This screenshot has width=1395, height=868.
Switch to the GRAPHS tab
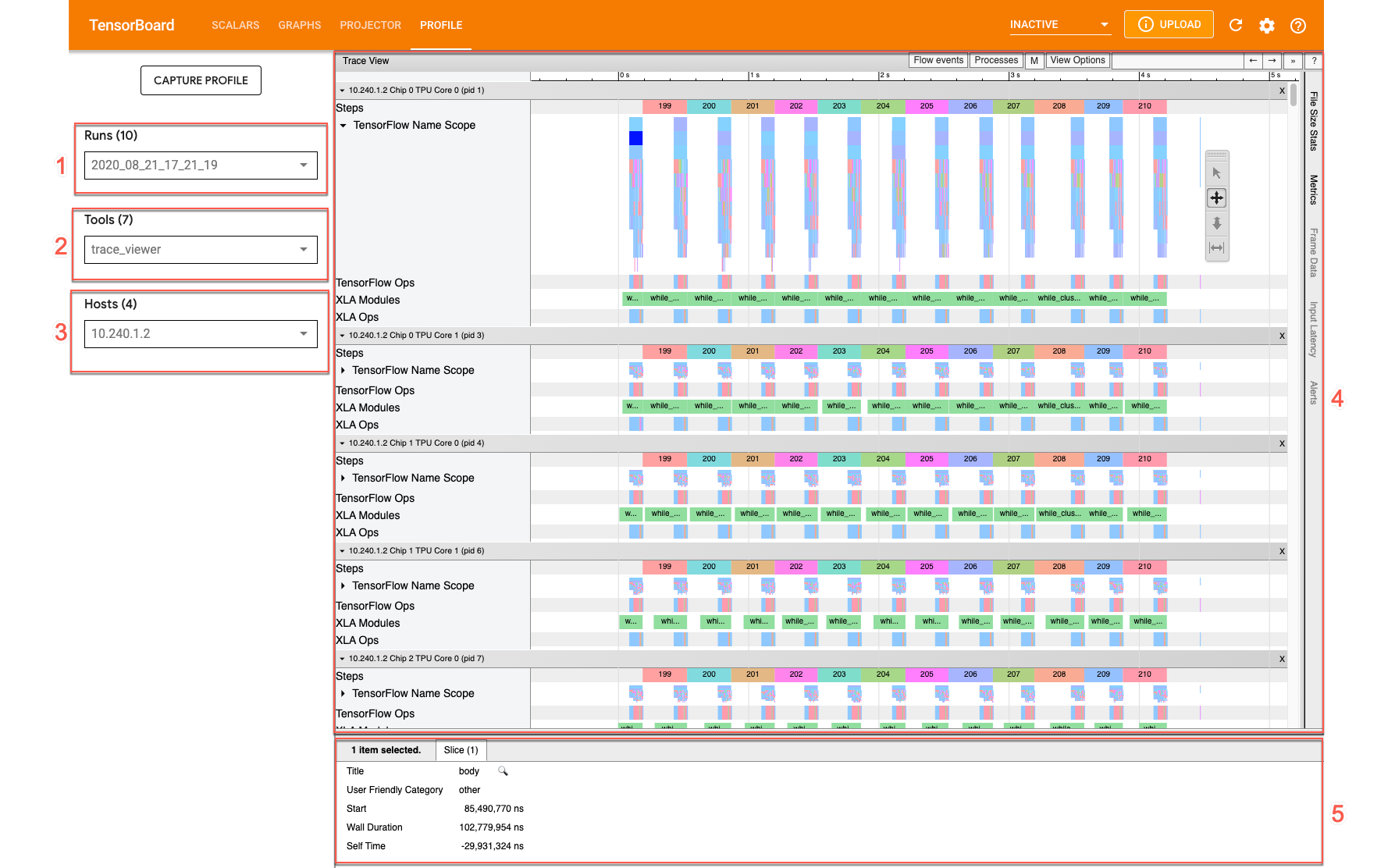pos(300,25)
